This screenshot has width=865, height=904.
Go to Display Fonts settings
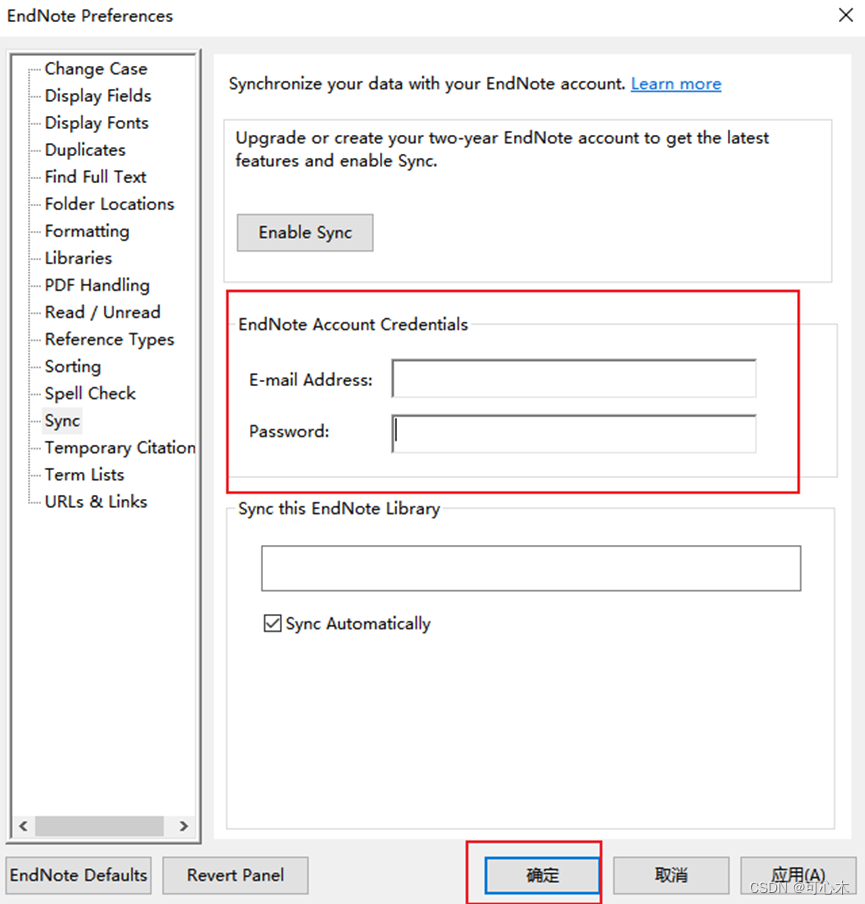click(x=96, y=123)
